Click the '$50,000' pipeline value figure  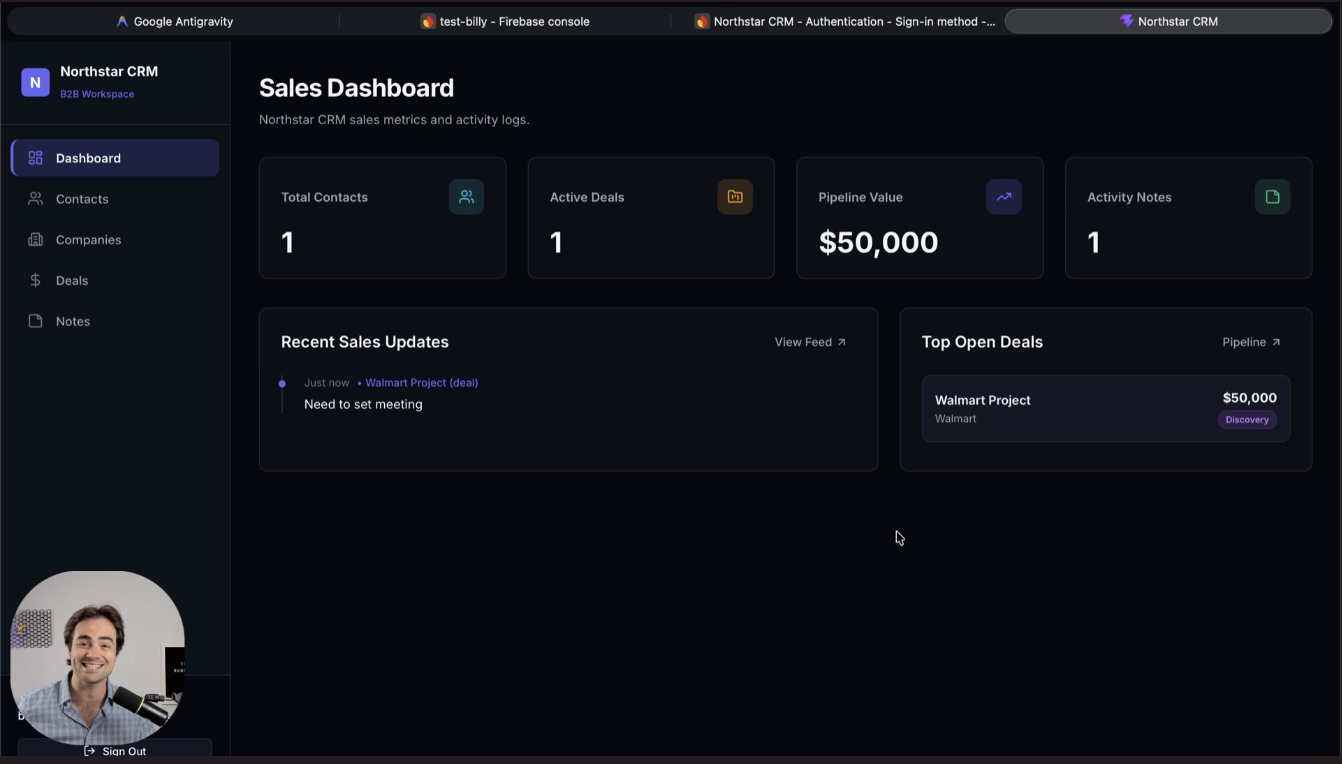click(x=878, y=242)
